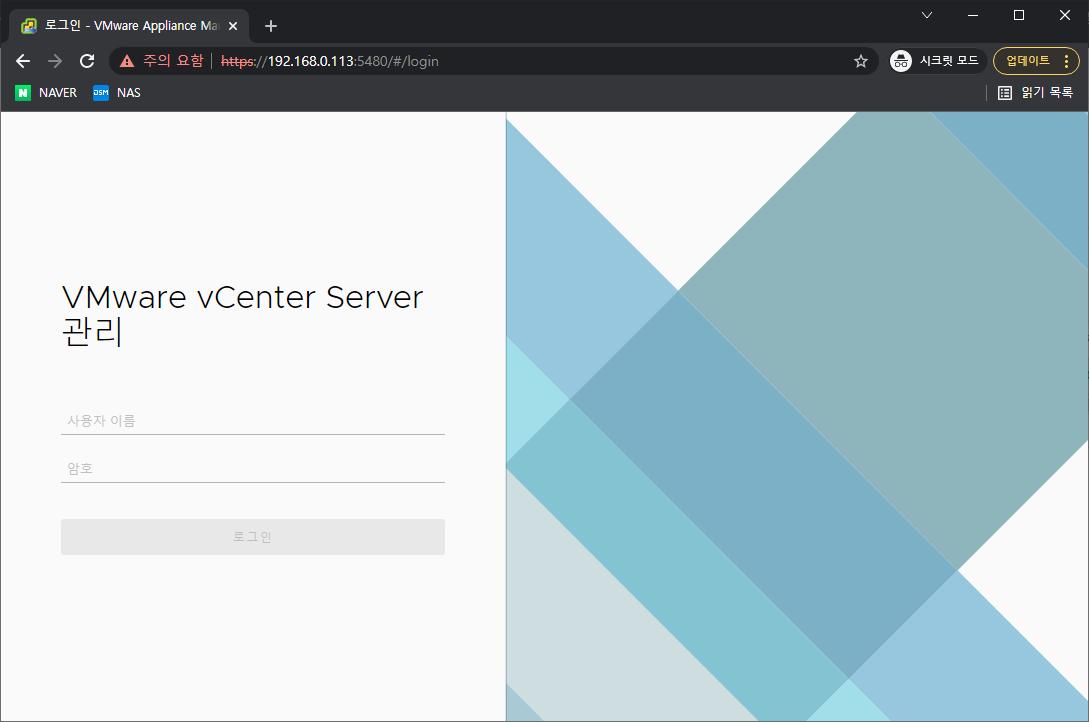Close the VMware Appliance Management tab

pos(233,26)
